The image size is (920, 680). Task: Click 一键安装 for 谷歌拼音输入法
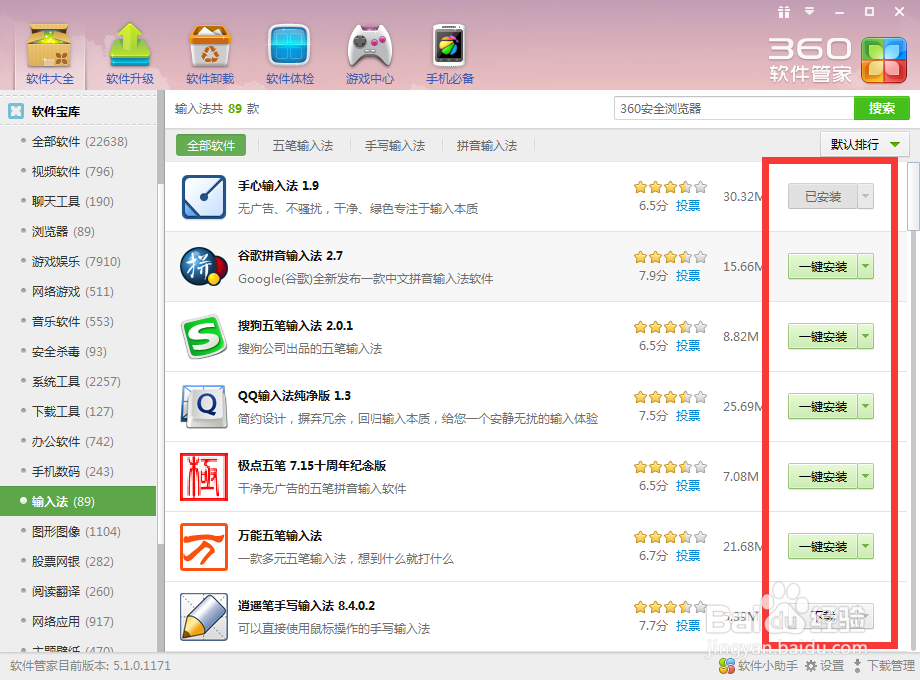point(823,266)
